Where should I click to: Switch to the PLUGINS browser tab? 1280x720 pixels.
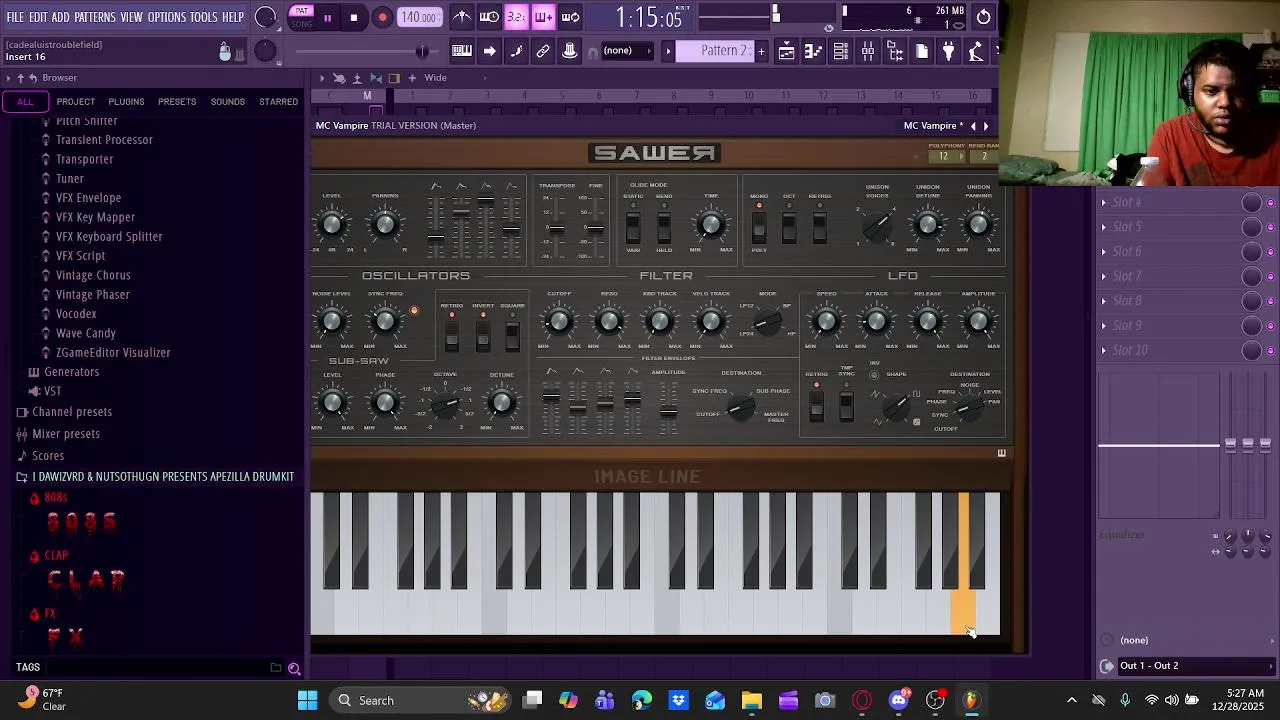(x=126, y=102)
